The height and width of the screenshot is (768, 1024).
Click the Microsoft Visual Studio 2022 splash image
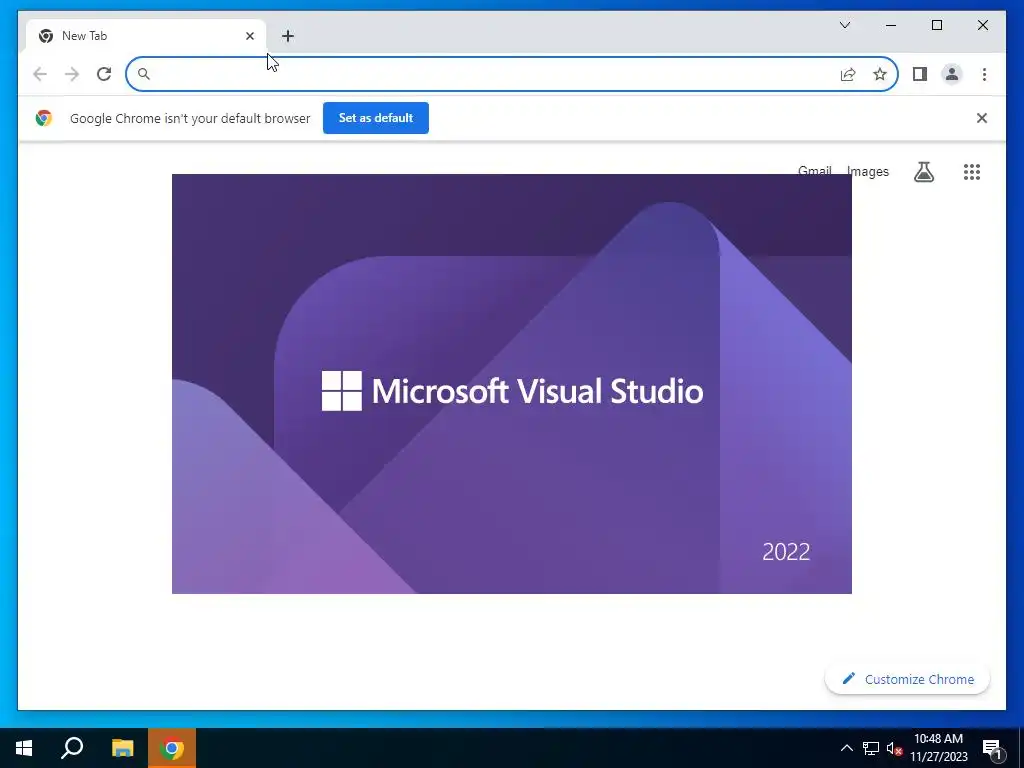pyautogui.click(x=511, y=384)
